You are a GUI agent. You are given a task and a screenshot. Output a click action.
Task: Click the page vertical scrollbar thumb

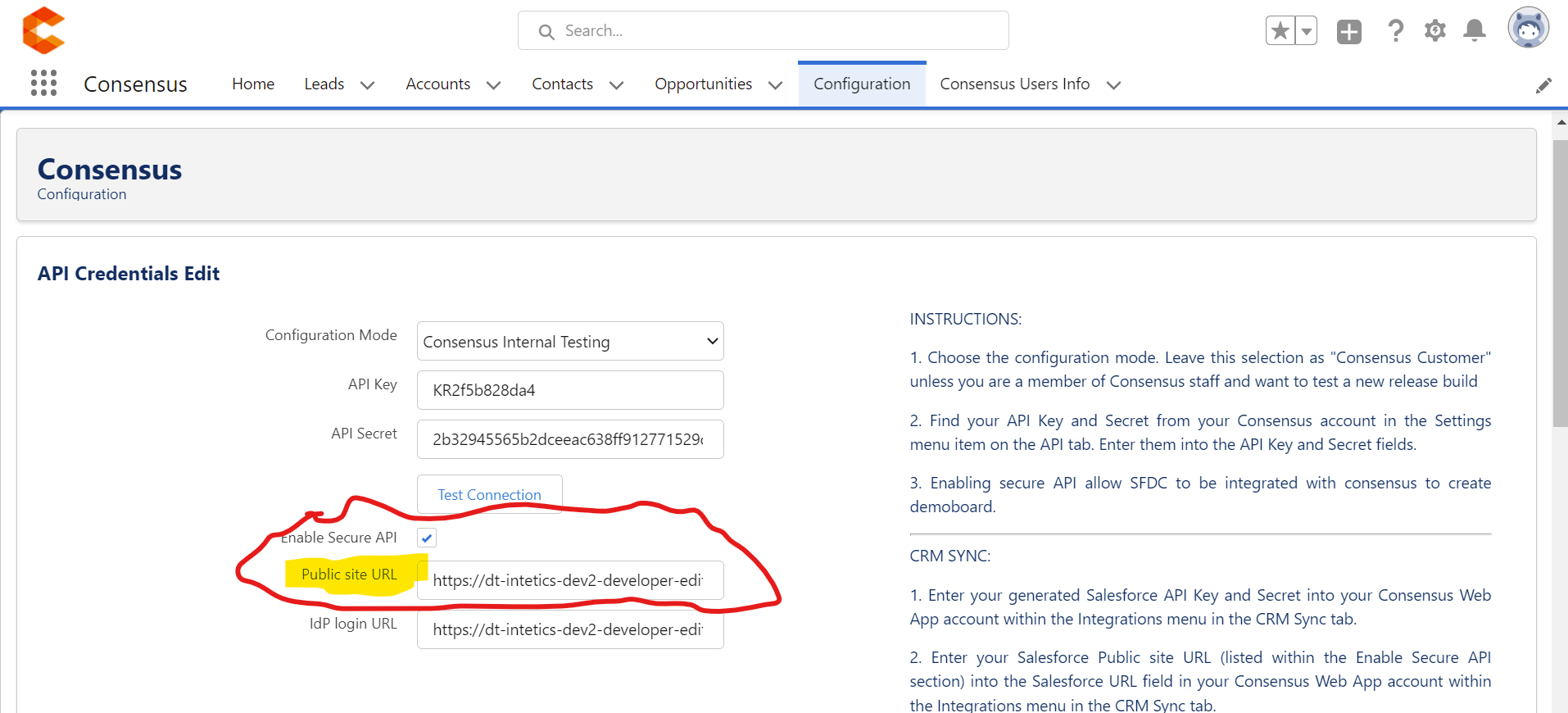point(1560,283)
